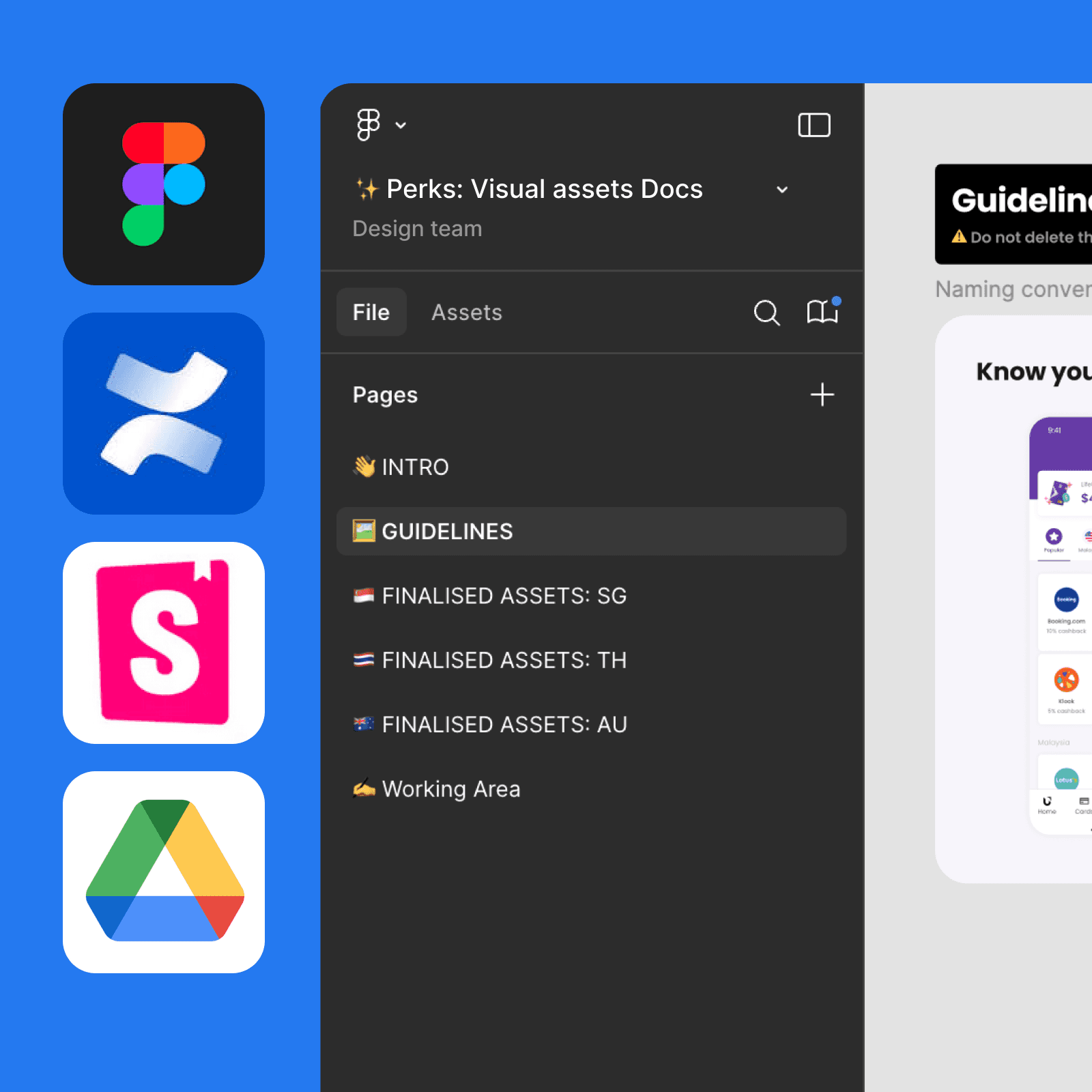Expand the Figma main menu chevron
The height and width of the screenshot is (1092, 1092).
click(401, 126)
